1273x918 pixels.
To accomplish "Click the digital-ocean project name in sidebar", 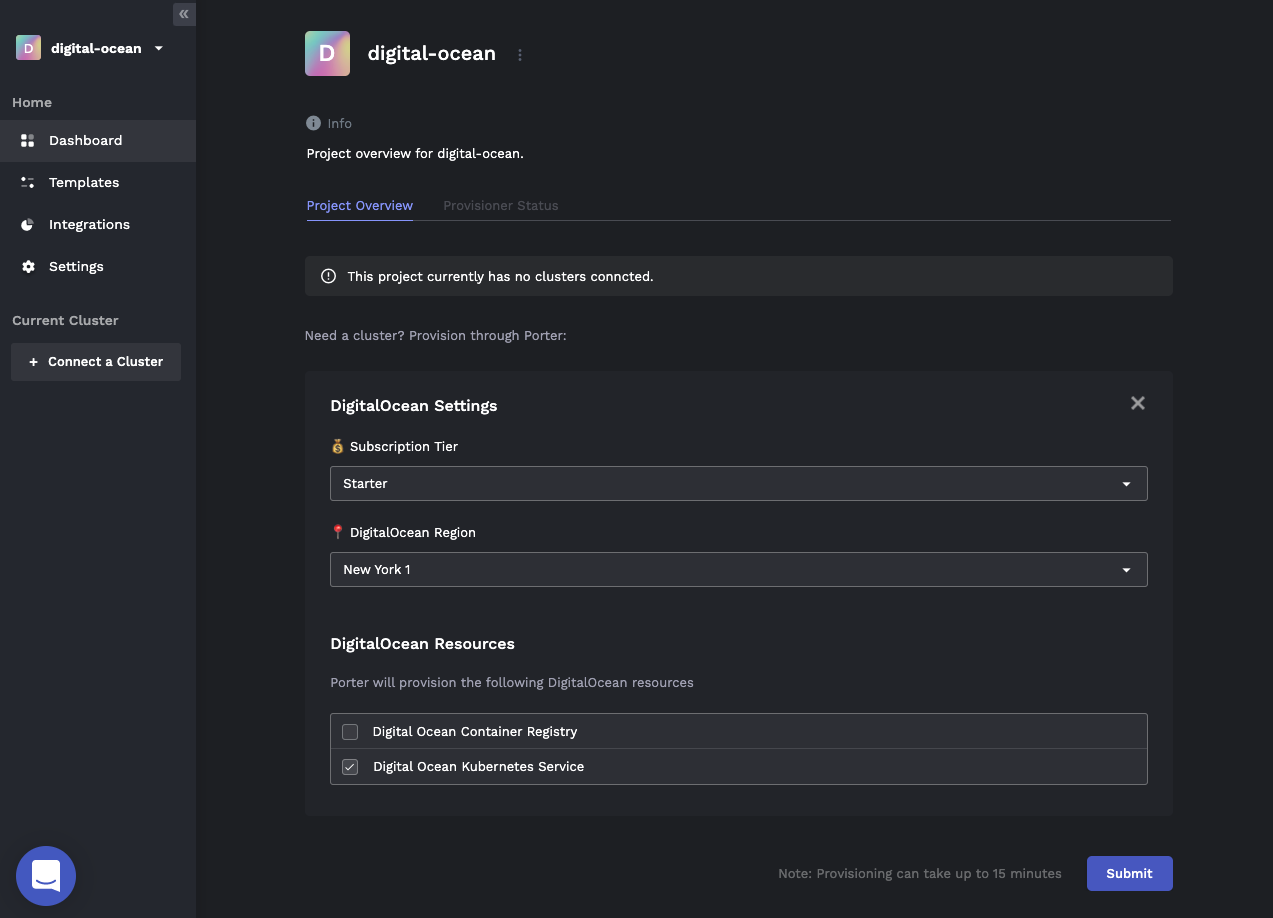I will [96, 48].
